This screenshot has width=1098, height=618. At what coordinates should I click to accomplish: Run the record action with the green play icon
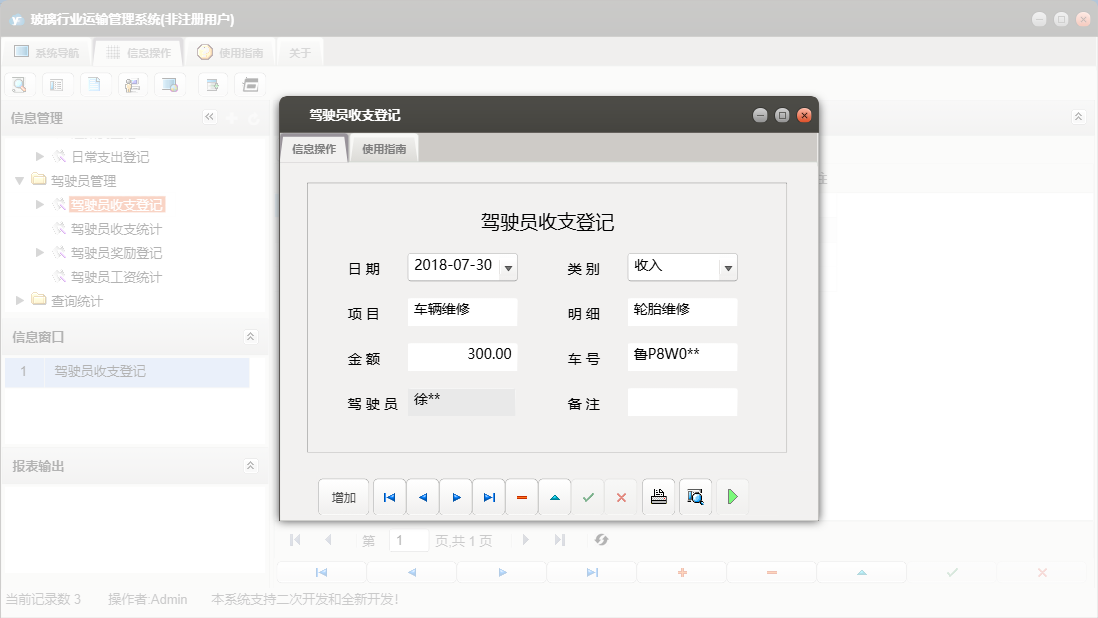pyautogui.click(x=733, y=497)
